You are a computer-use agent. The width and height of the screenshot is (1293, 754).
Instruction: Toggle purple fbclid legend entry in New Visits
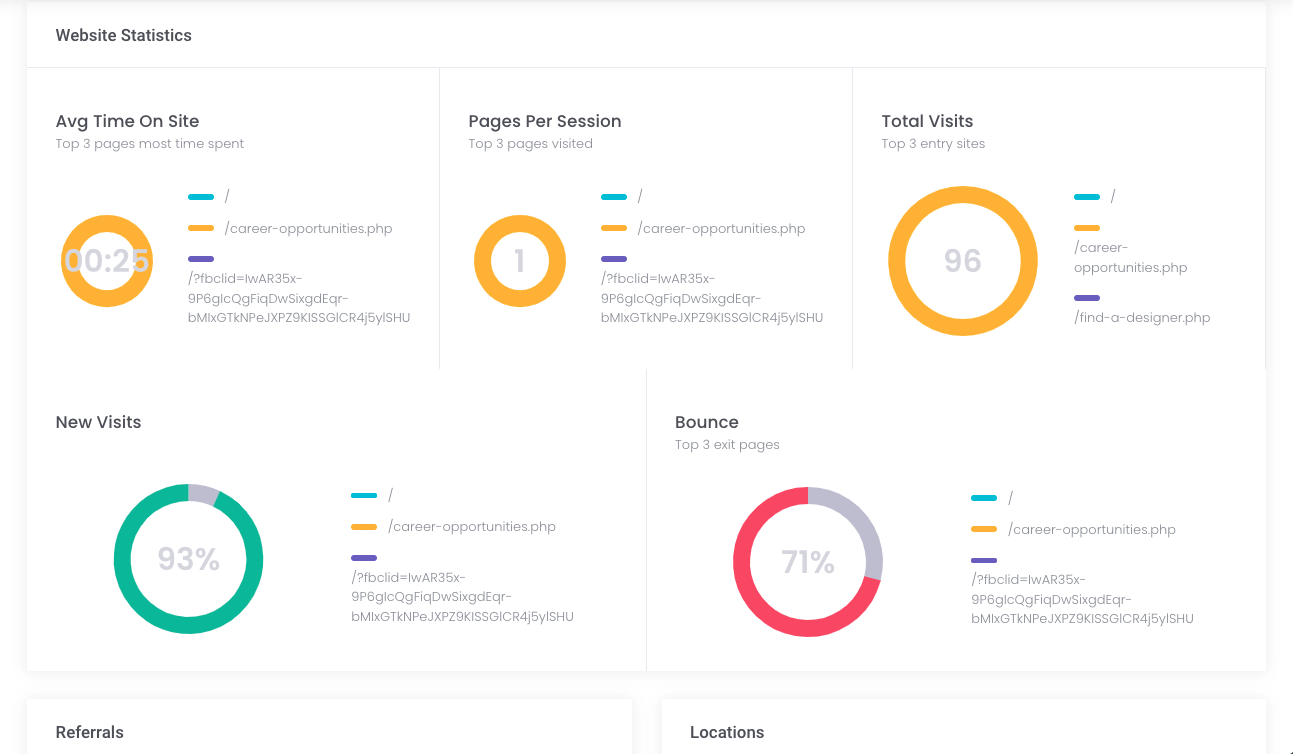point(364,558)
